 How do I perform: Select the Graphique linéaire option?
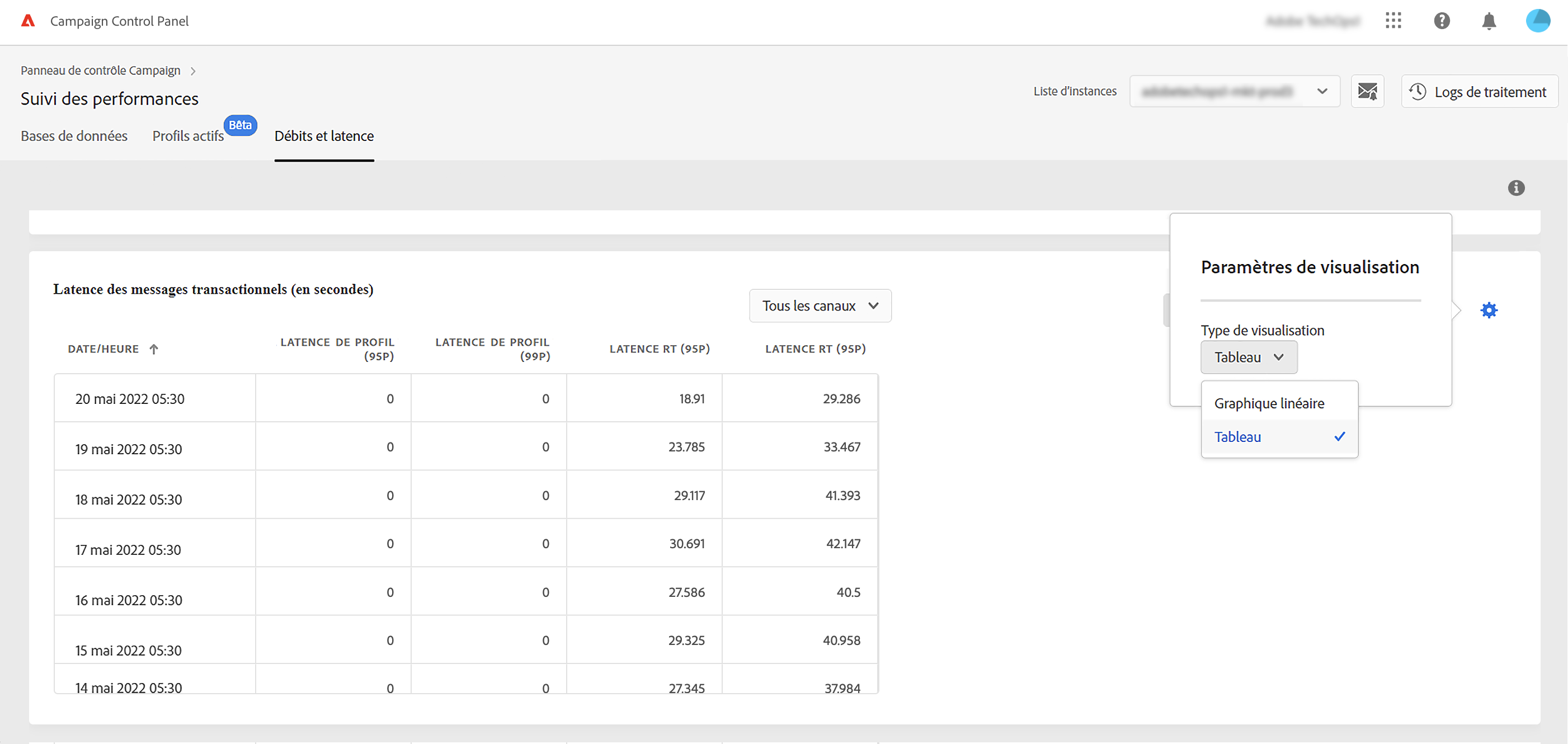(1269, 403)
